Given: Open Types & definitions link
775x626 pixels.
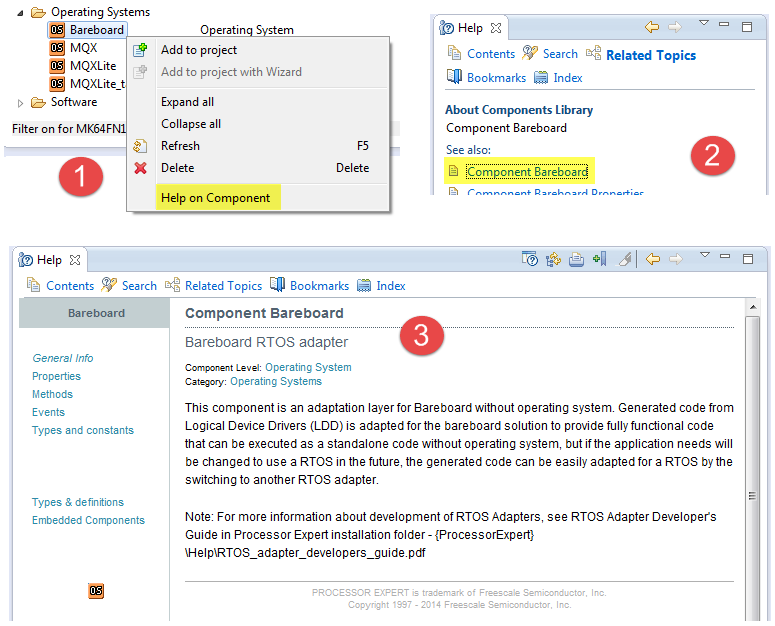Looking at the screenshot, I should pyautogui.click(x=78, y=502).
